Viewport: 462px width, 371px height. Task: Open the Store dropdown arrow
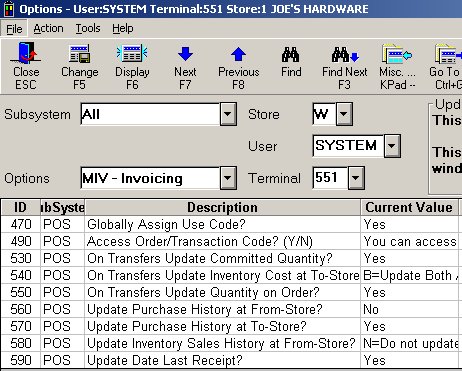click(344, 114)
